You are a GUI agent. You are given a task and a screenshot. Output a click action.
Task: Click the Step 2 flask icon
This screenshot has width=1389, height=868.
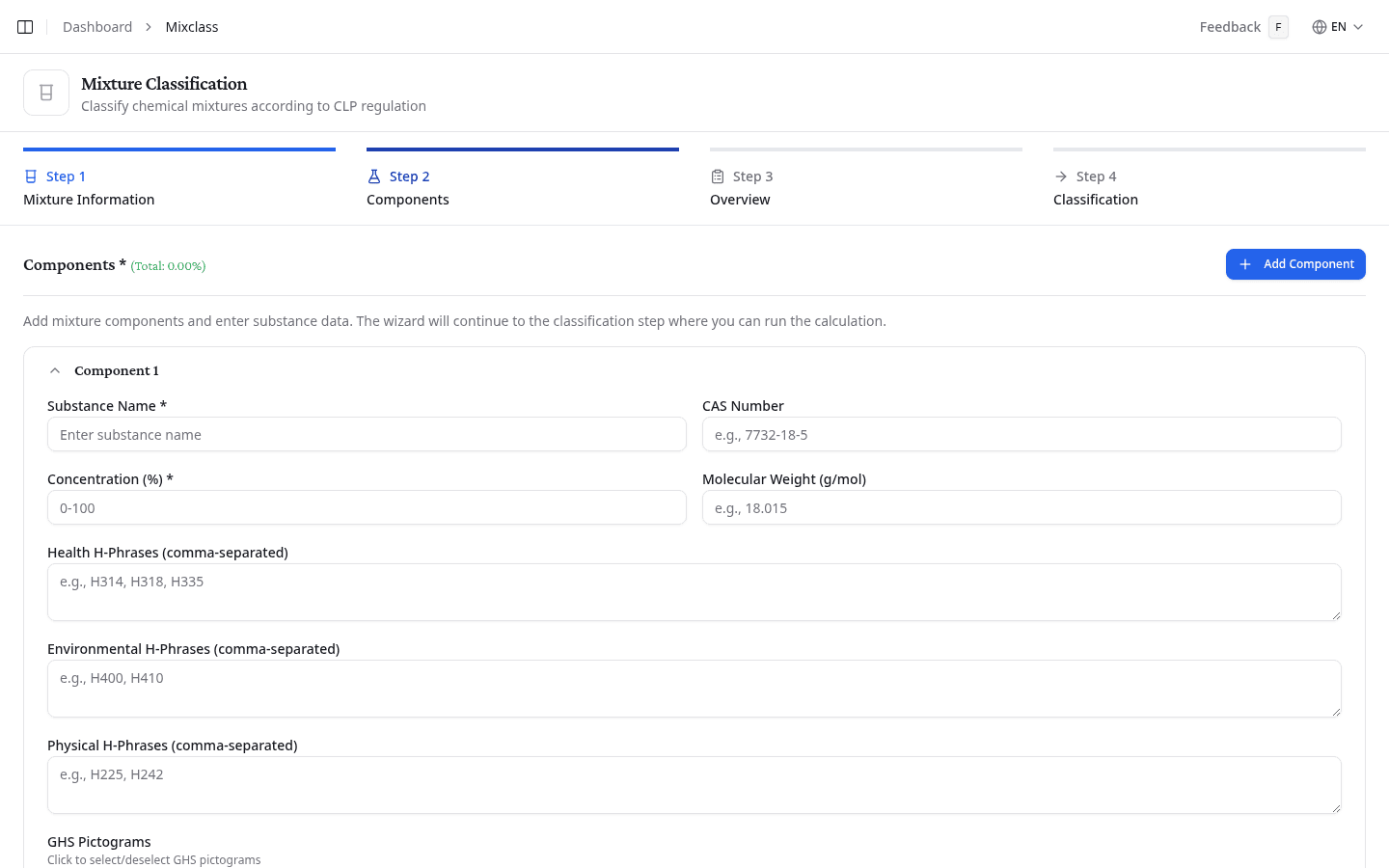[x=374, y=176]
